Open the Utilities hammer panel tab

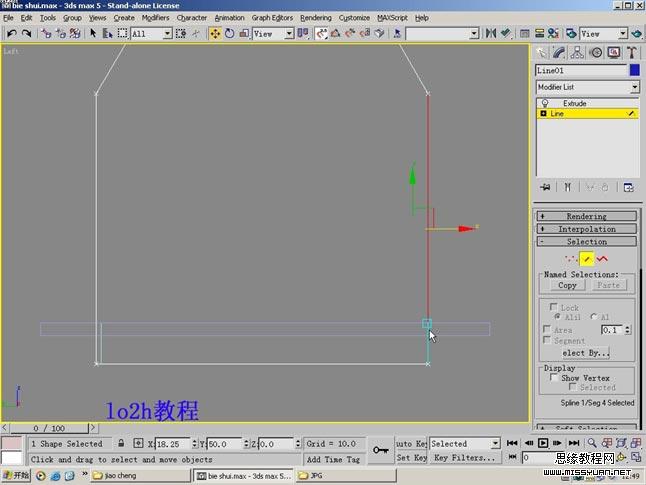point(632,53)
